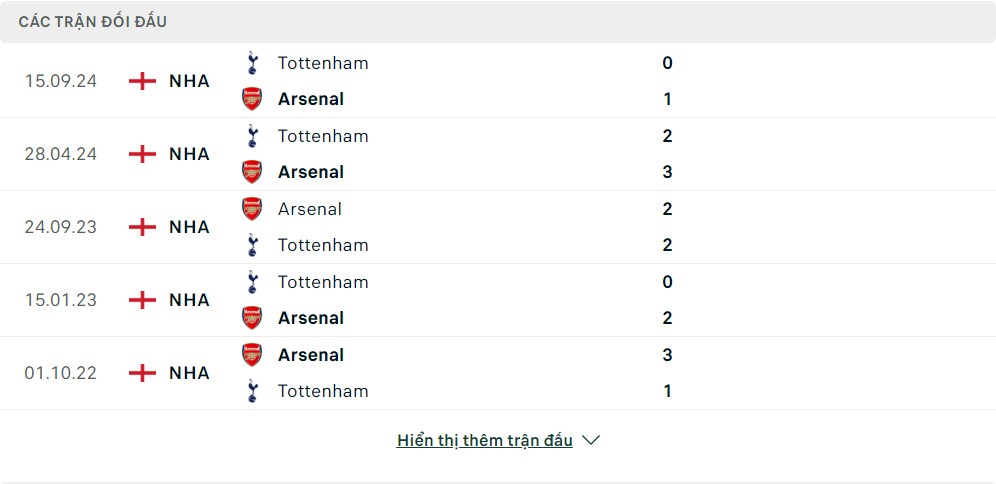Click Tottenham score 2 in 24.09.23 match

point(667,245)
